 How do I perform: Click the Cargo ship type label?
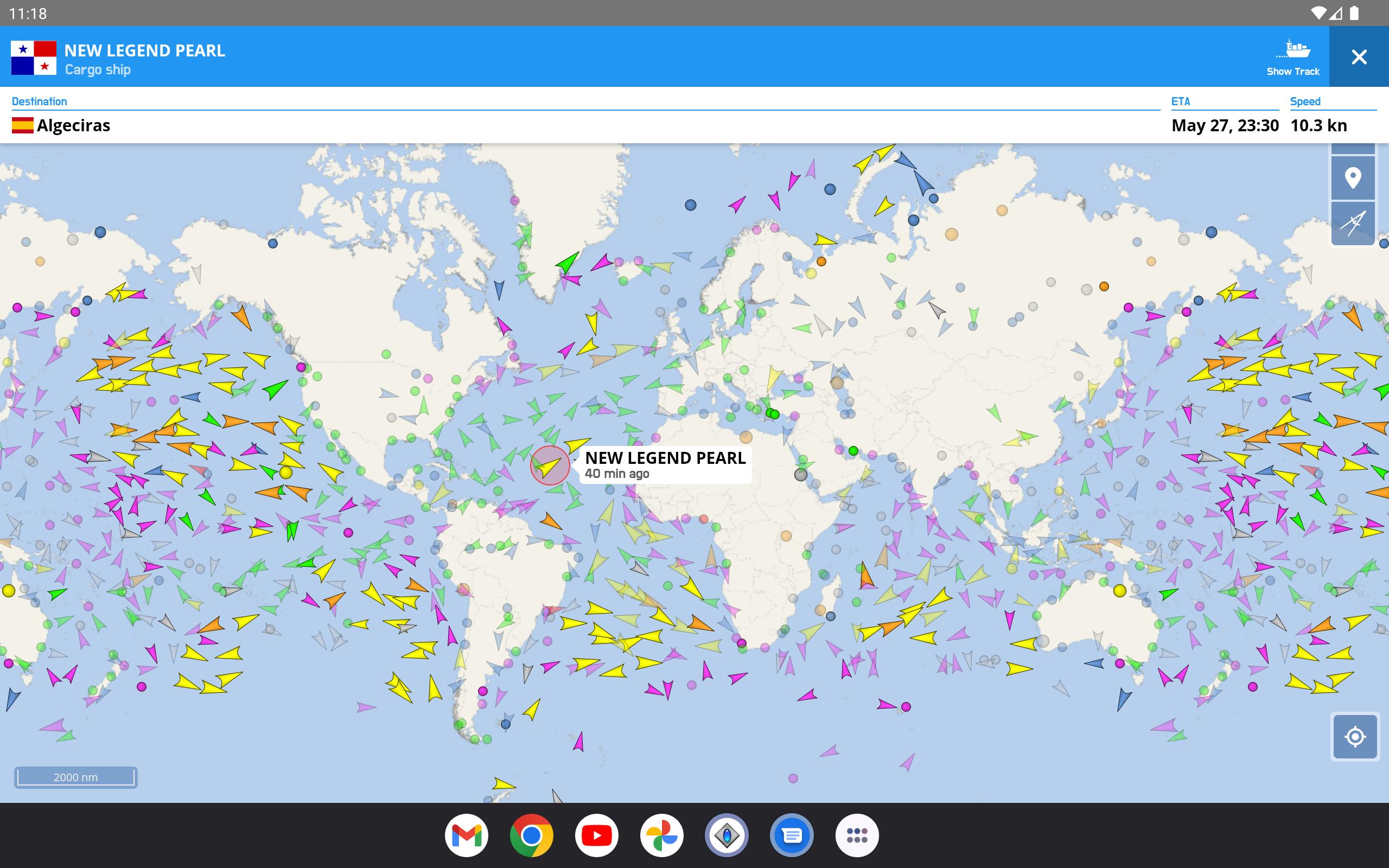tap(98, 69)
